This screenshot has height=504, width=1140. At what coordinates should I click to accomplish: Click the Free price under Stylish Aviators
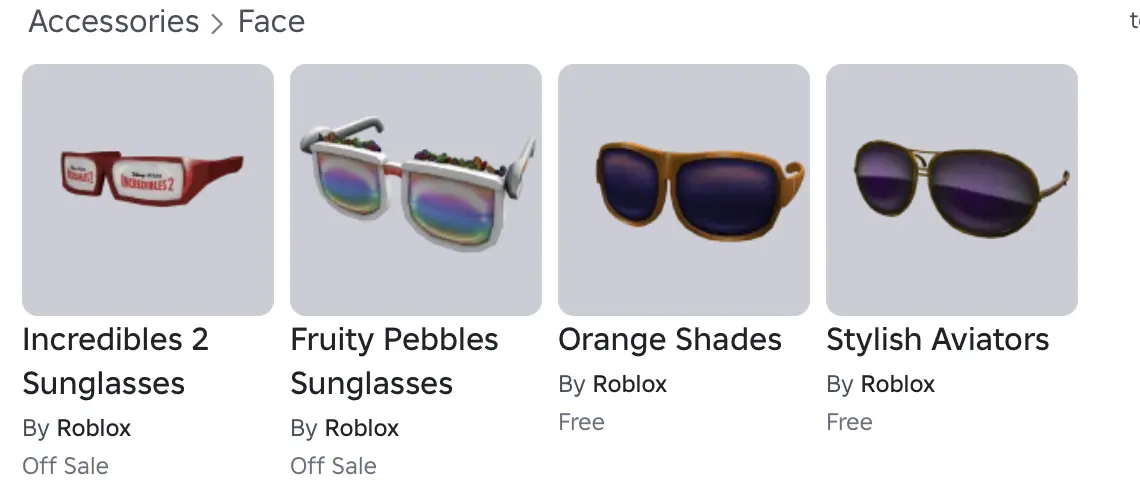pyautogui.click(x=849, y=422)
